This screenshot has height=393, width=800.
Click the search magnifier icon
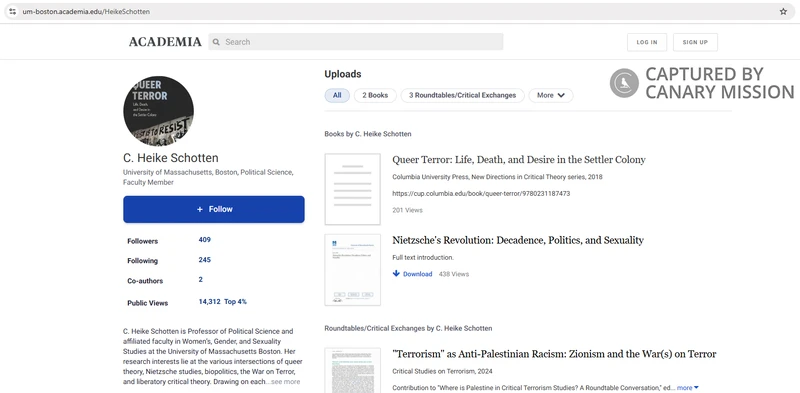click(216, 42)
